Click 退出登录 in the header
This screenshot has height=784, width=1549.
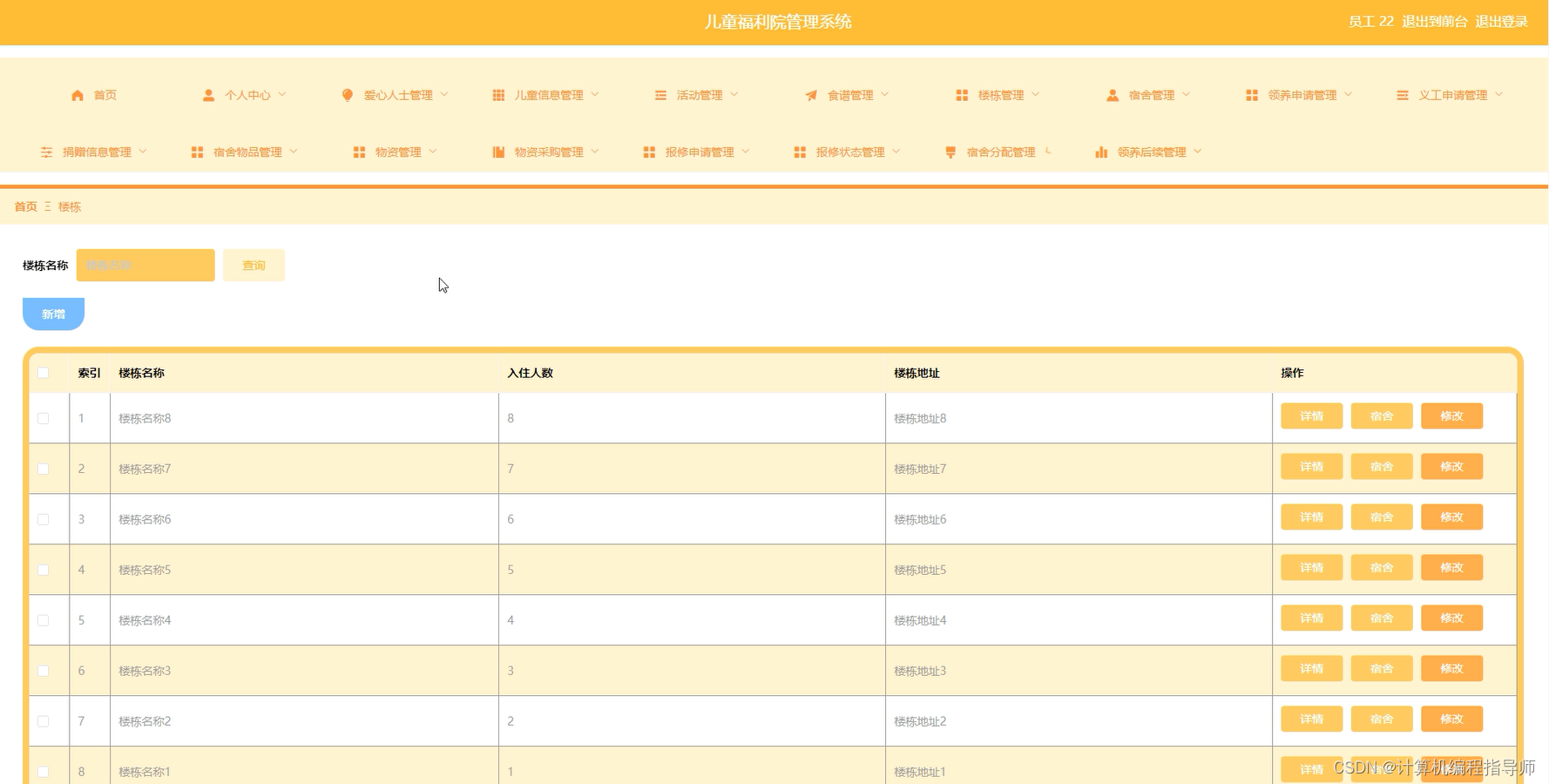(x=1501, y=22)
